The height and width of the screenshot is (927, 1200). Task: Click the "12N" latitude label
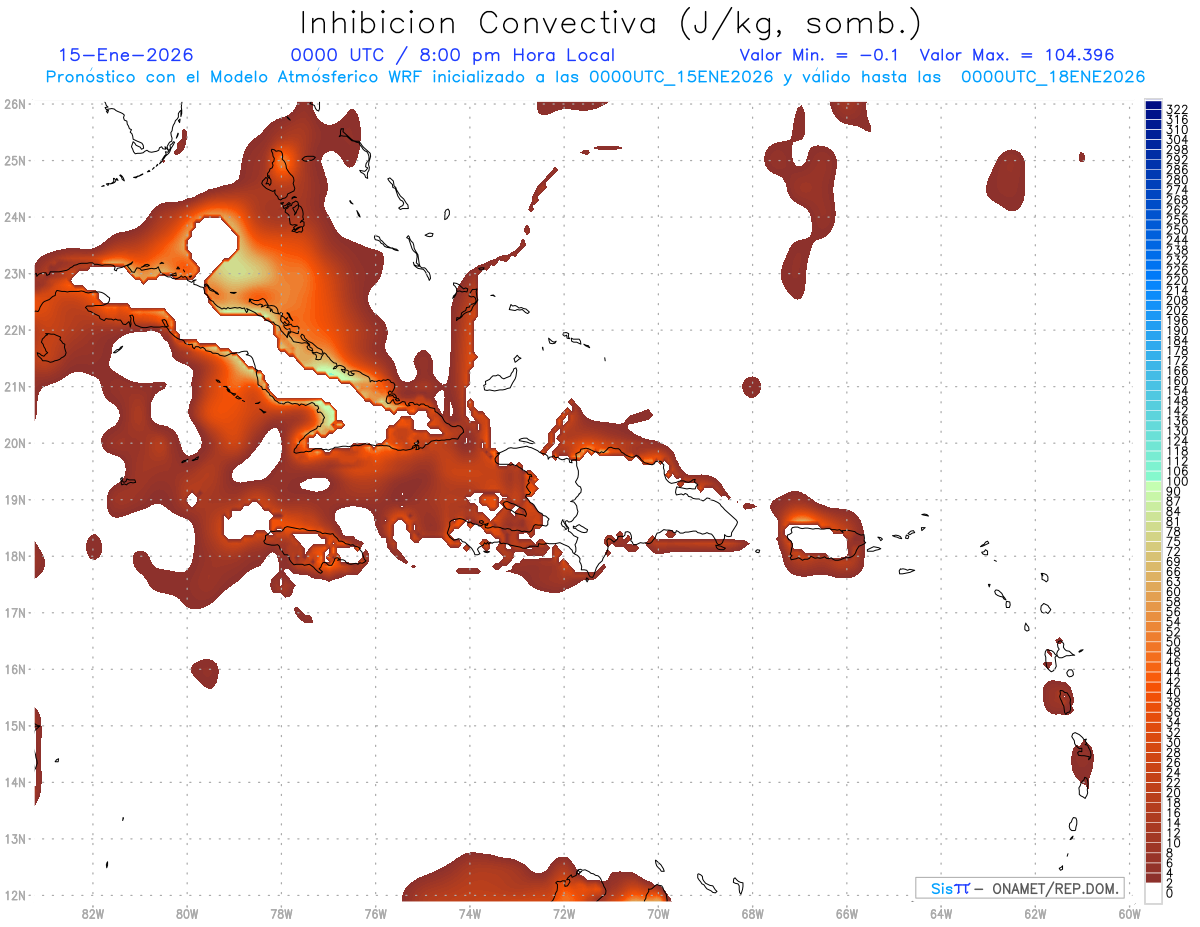click(15, 895)
